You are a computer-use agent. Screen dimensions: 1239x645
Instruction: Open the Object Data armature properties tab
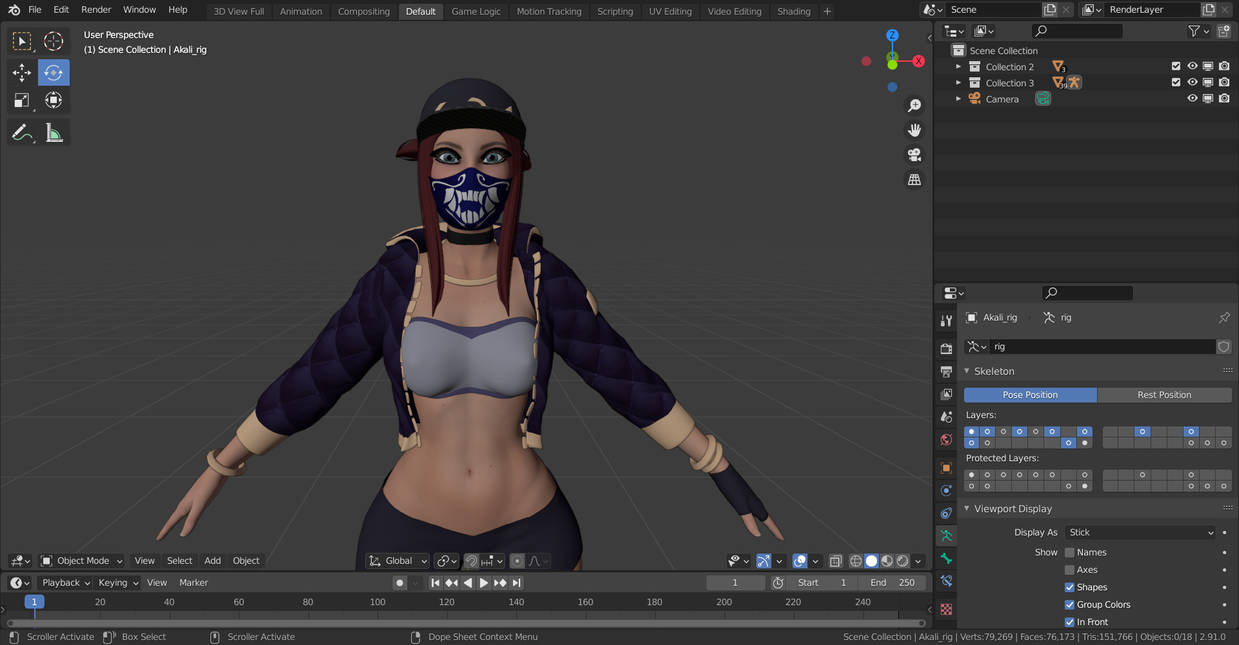coord(946,536)
